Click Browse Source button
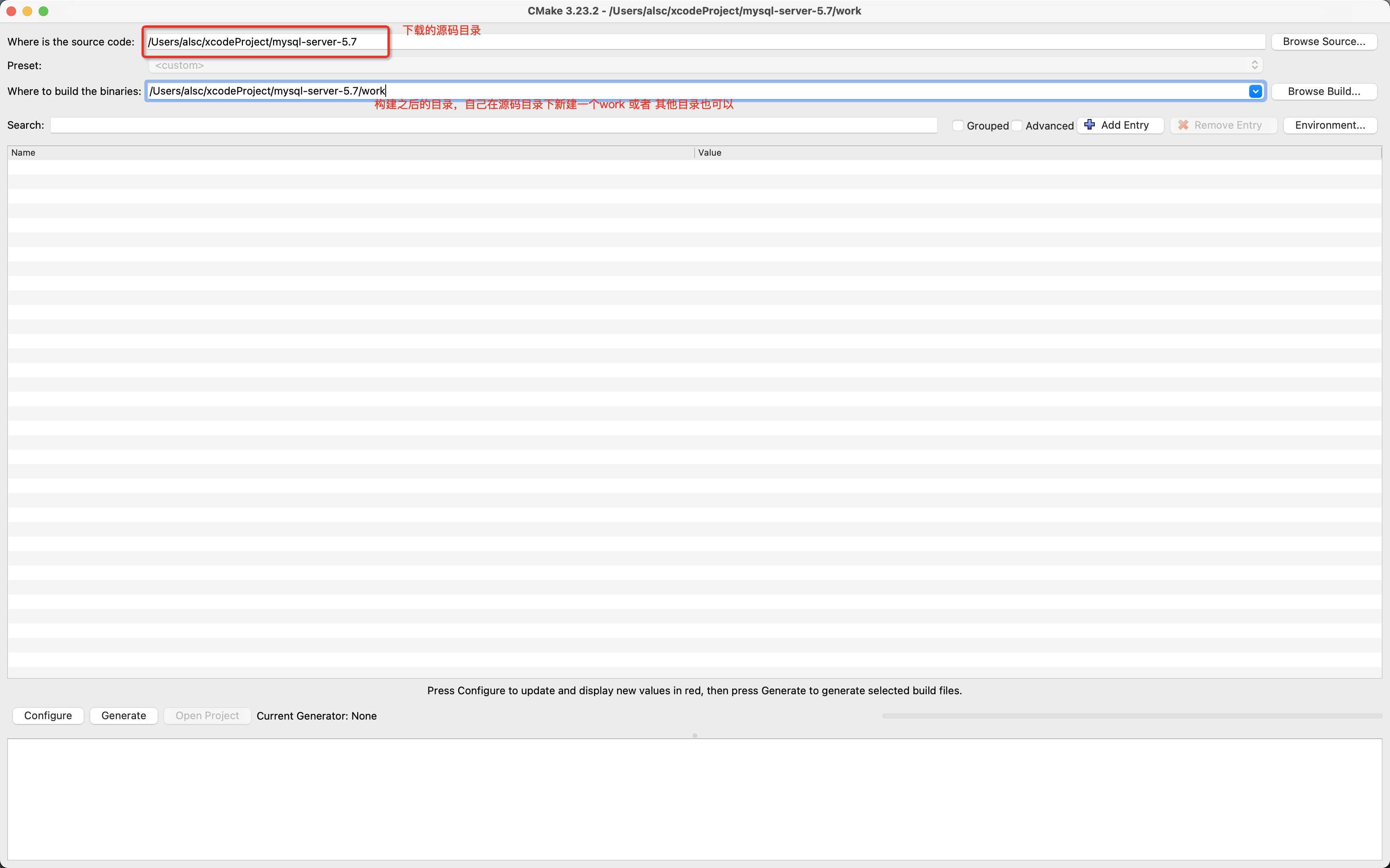This screenshot has width=1390, height=868. pos(1323,41)
